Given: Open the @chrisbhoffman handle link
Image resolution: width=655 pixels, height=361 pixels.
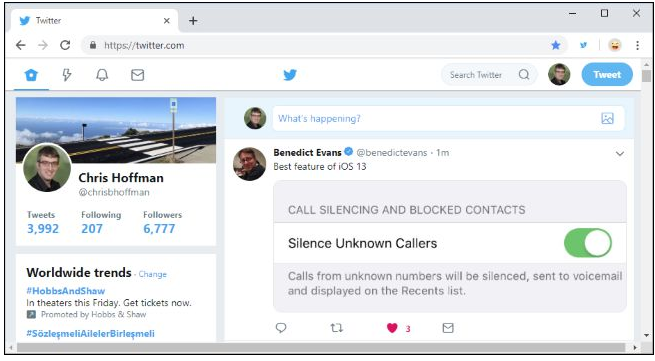Looking at the screenshot, I should 114,192.
